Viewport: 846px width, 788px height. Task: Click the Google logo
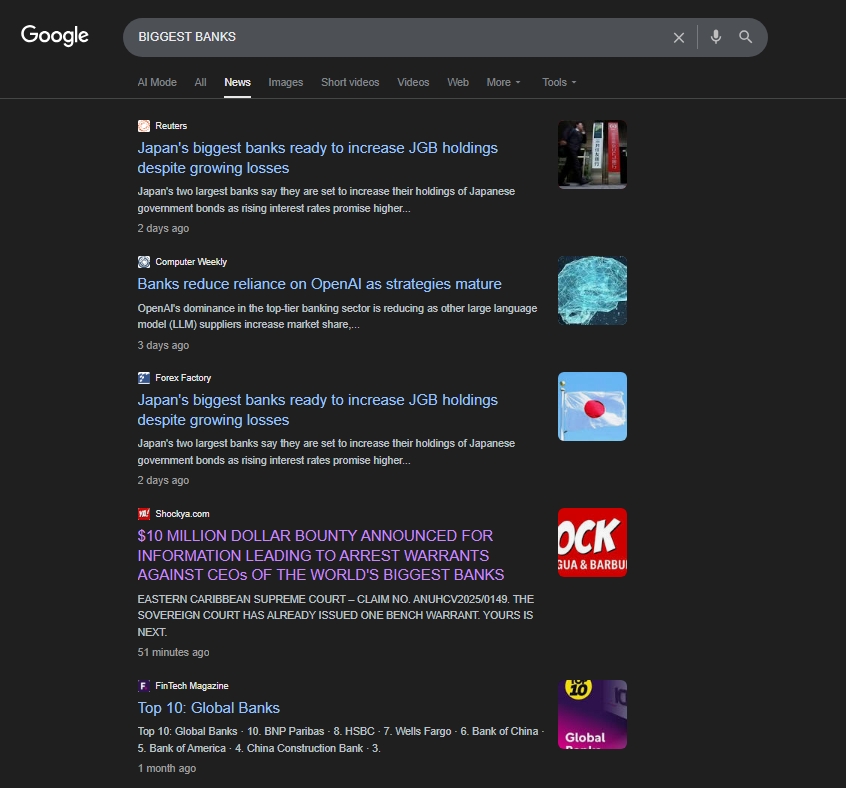(x=55, y=36)
